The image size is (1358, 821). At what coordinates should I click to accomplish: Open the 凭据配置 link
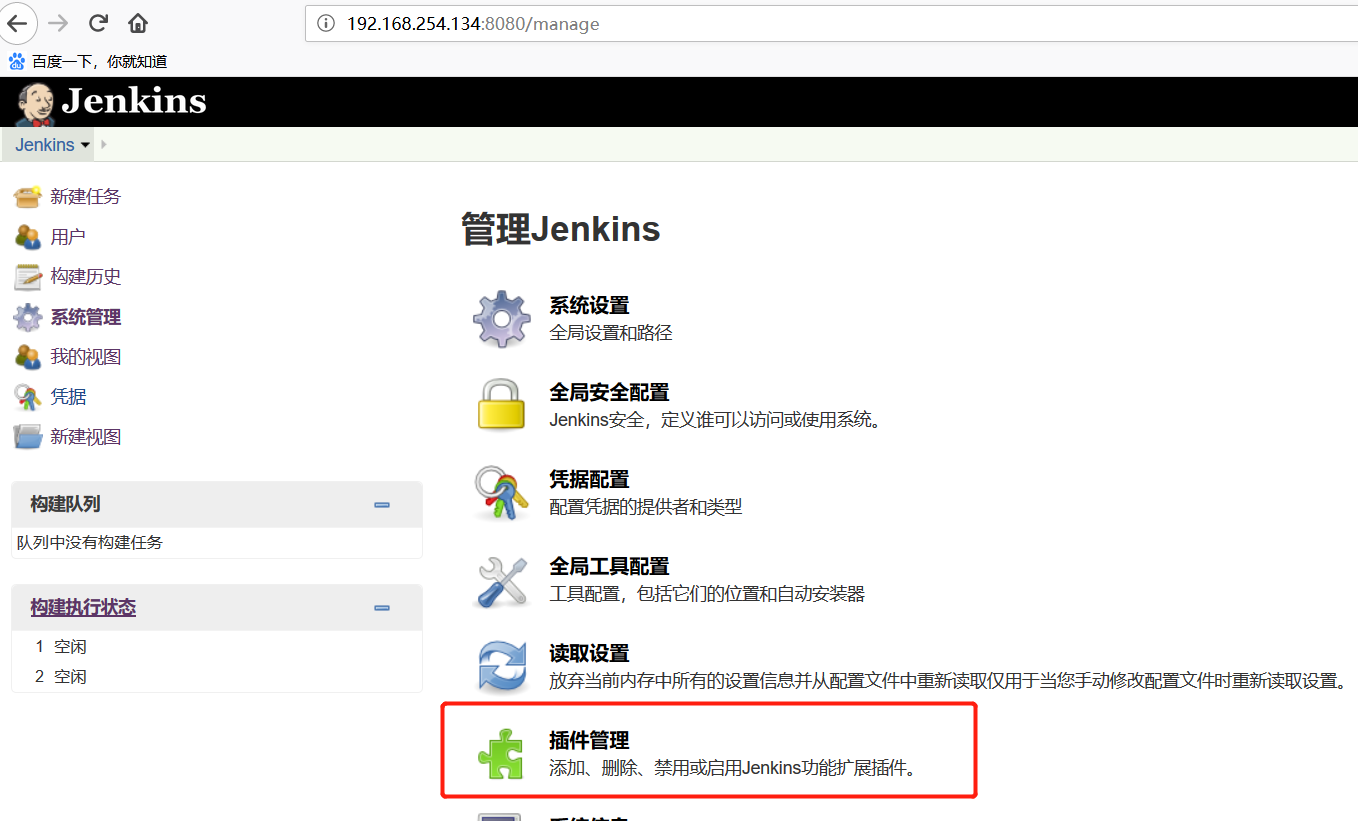(589, 480)
